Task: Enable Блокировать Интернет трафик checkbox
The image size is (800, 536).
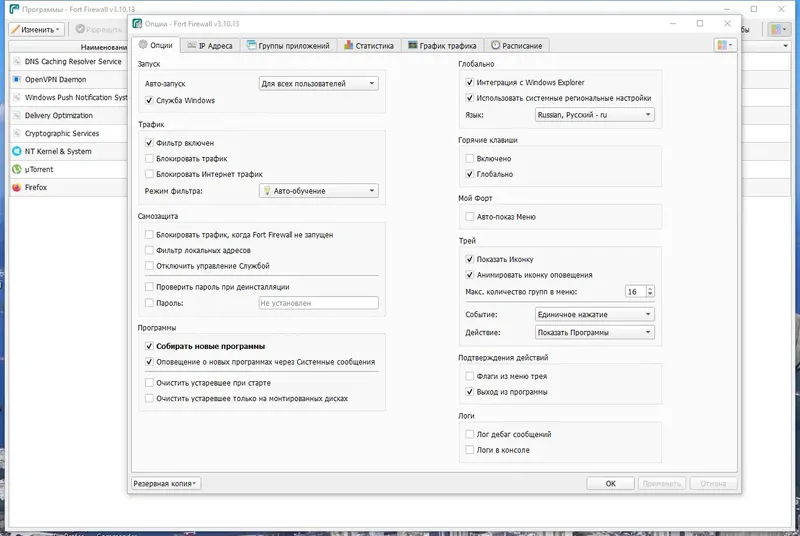Action: (x=149, y=174)
